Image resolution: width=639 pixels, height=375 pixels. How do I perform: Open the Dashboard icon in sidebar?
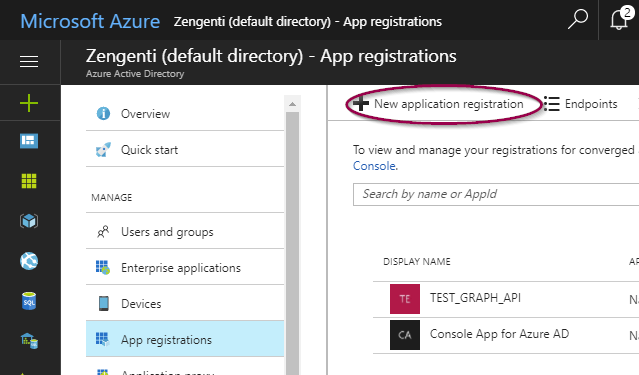tap(29, 141)
